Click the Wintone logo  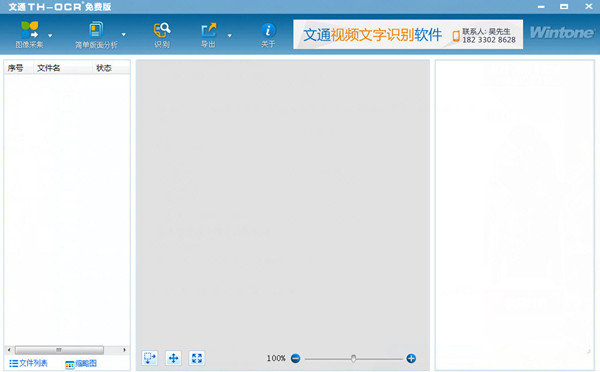coord(562,33)
